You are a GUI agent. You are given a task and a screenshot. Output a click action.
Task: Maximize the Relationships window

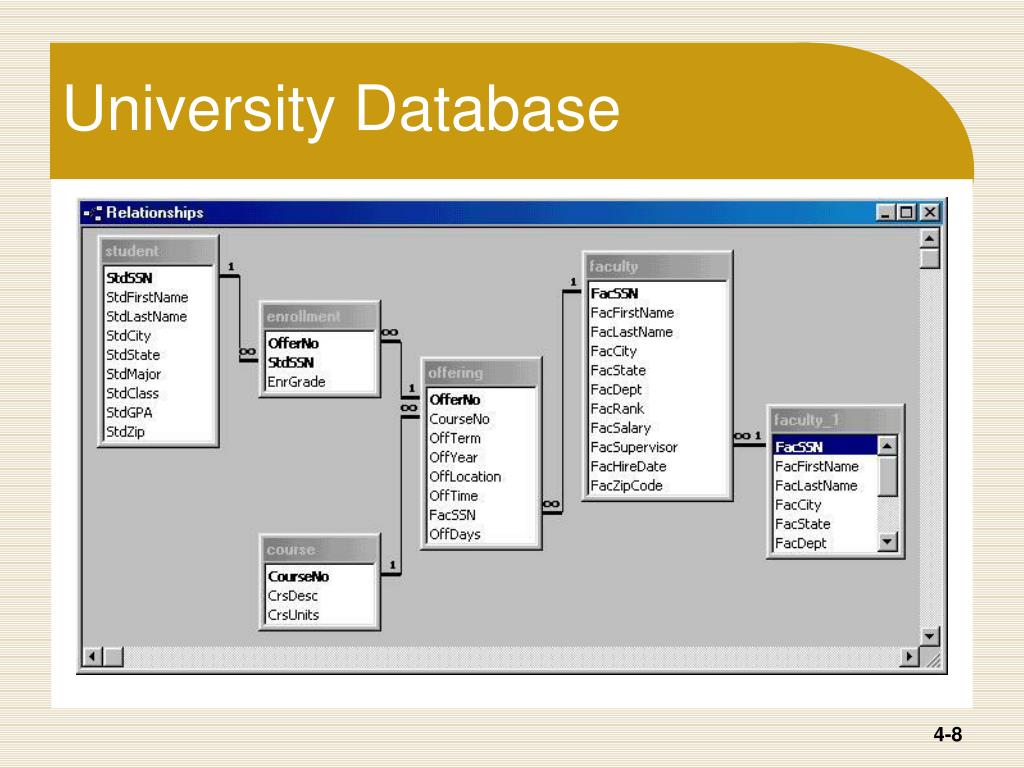[906, 212]
